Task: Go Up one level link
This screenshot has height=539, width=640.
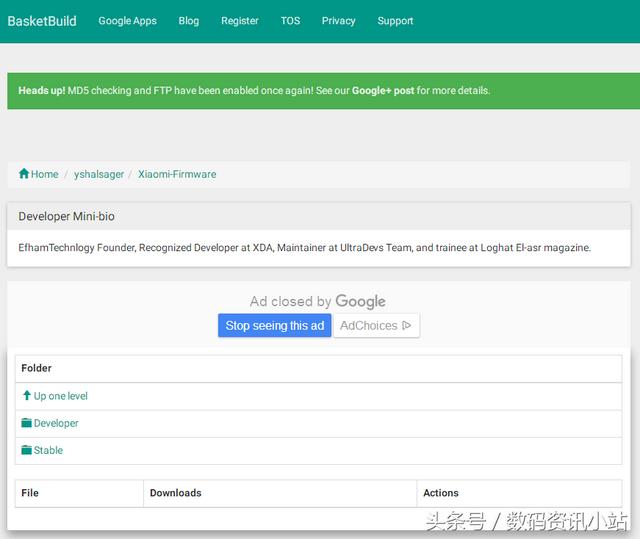Action: (x=60, y=396)
